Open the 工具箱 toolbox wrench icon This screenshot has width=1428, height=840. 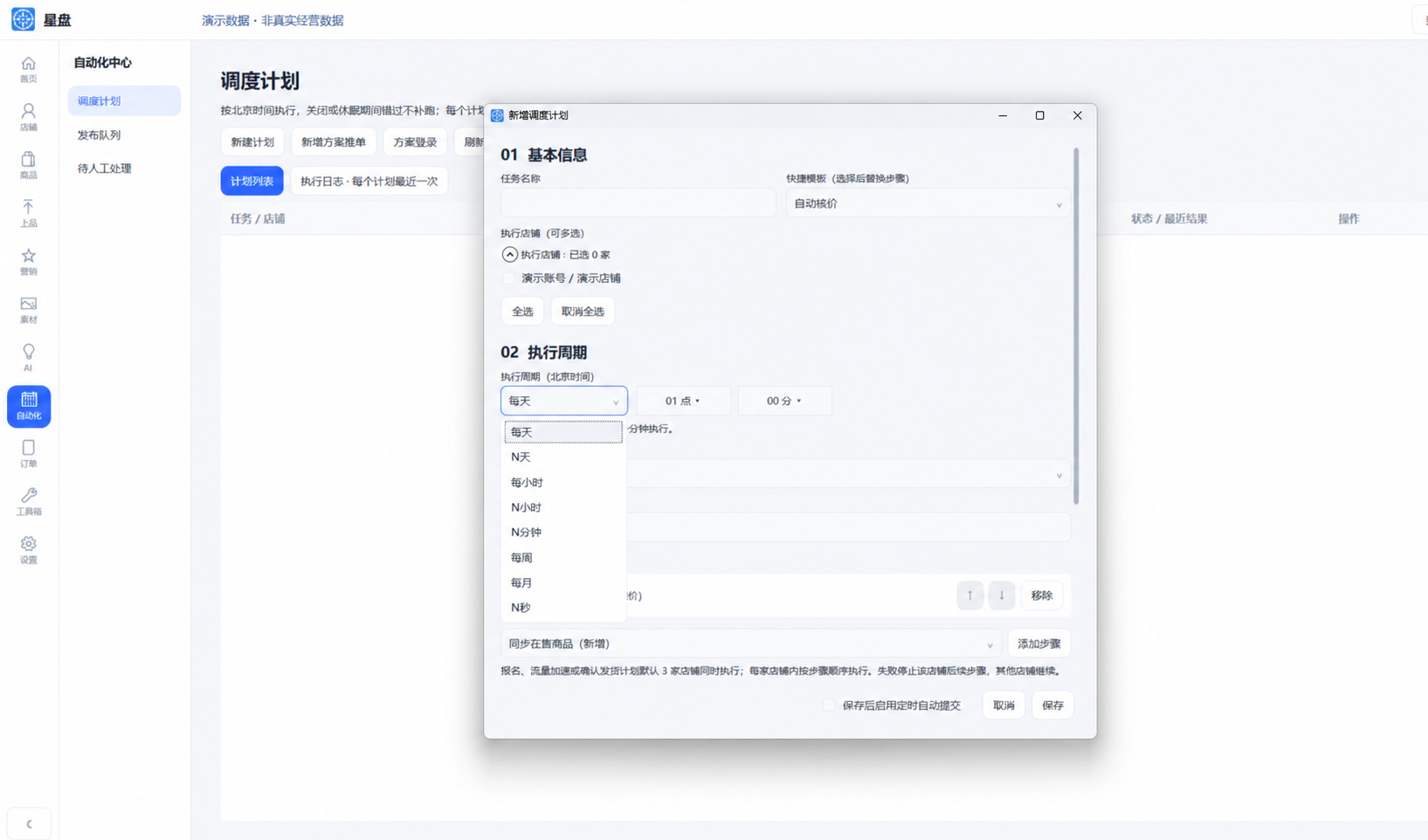[29, 502]
